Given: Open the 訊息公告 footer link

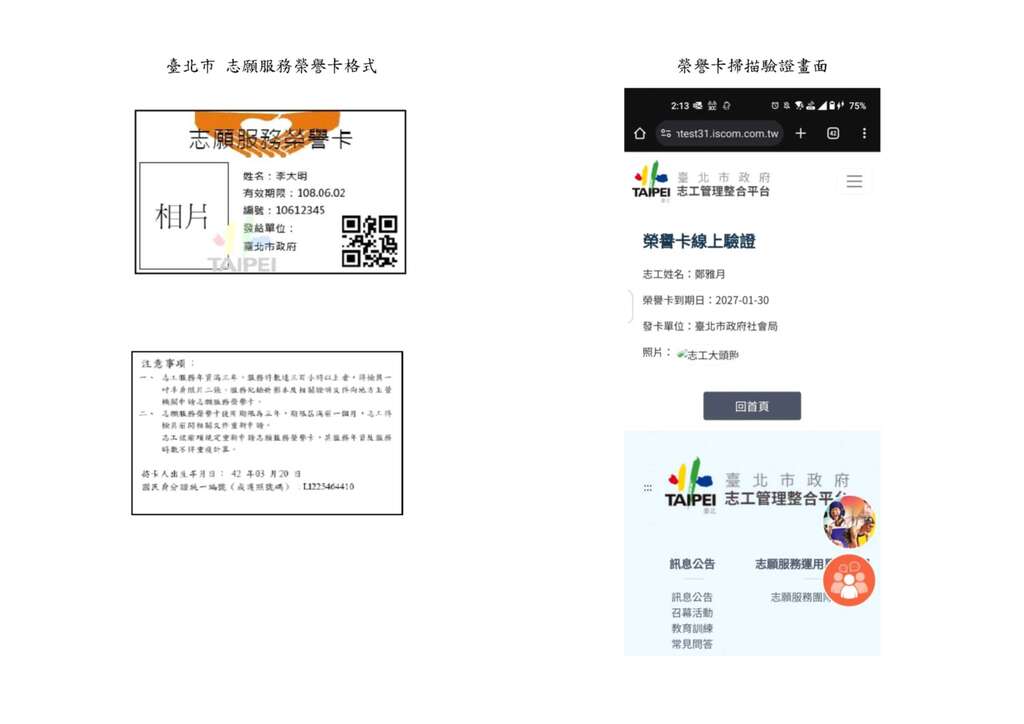Looking at the screenshot, I should [x=692, y=597].
